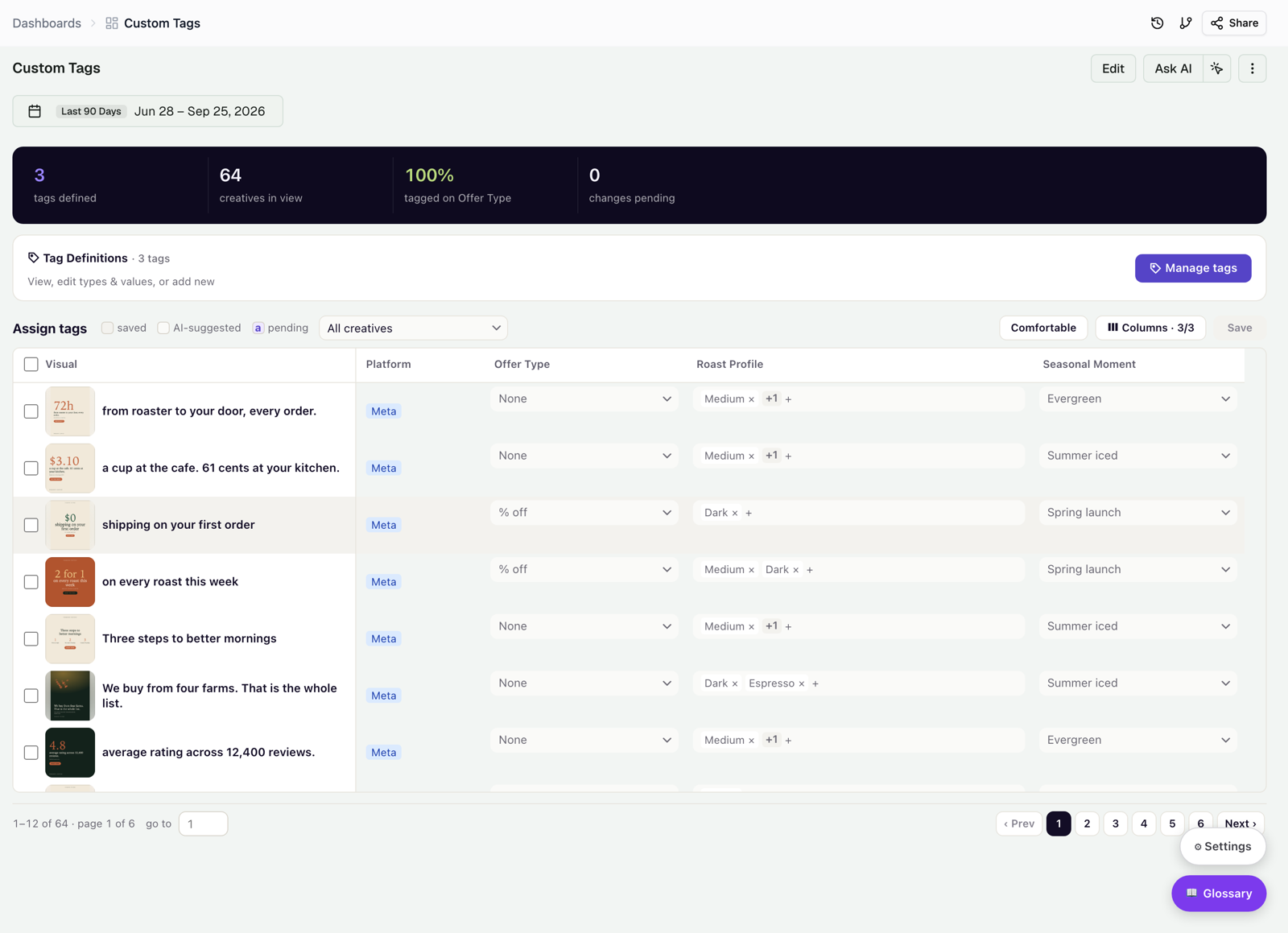Select checkbox for 'a cup at the cafe' row
Viewport: 1288px width, 933px height.
point(31,469)
